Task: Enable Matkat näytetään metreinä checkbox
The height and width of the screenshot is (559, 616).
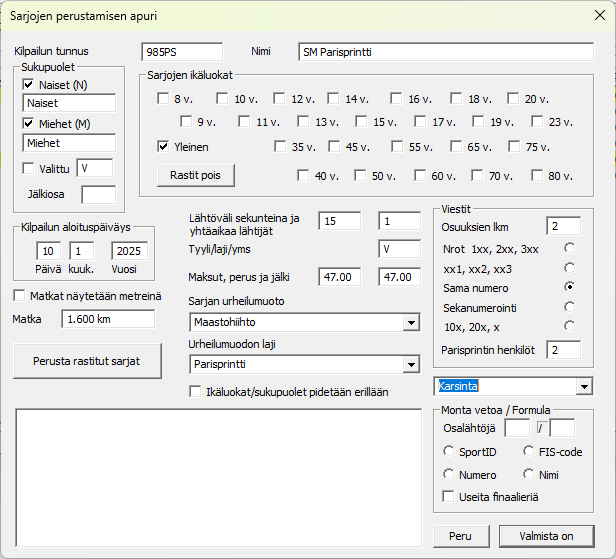Action: (20, 295)
